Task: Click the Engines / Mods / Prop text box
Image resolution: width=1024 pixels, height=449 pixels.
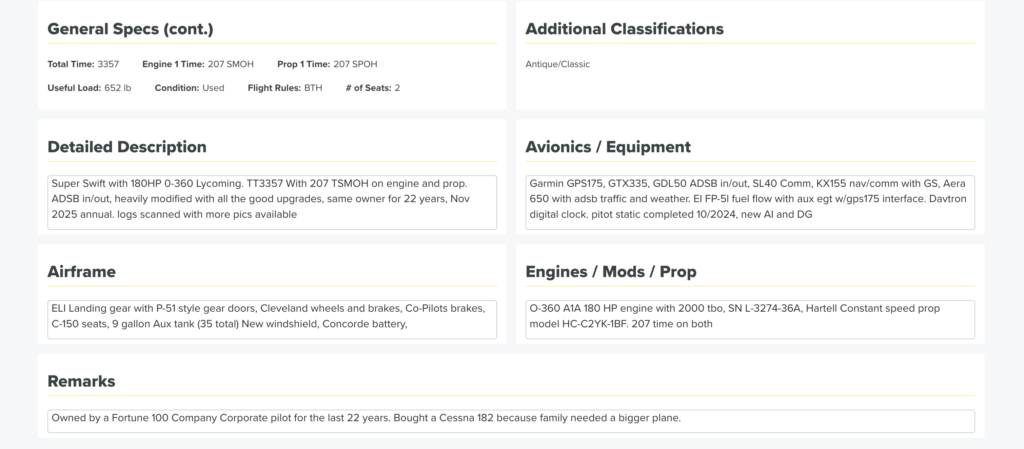Action: [x=749, y=318]
